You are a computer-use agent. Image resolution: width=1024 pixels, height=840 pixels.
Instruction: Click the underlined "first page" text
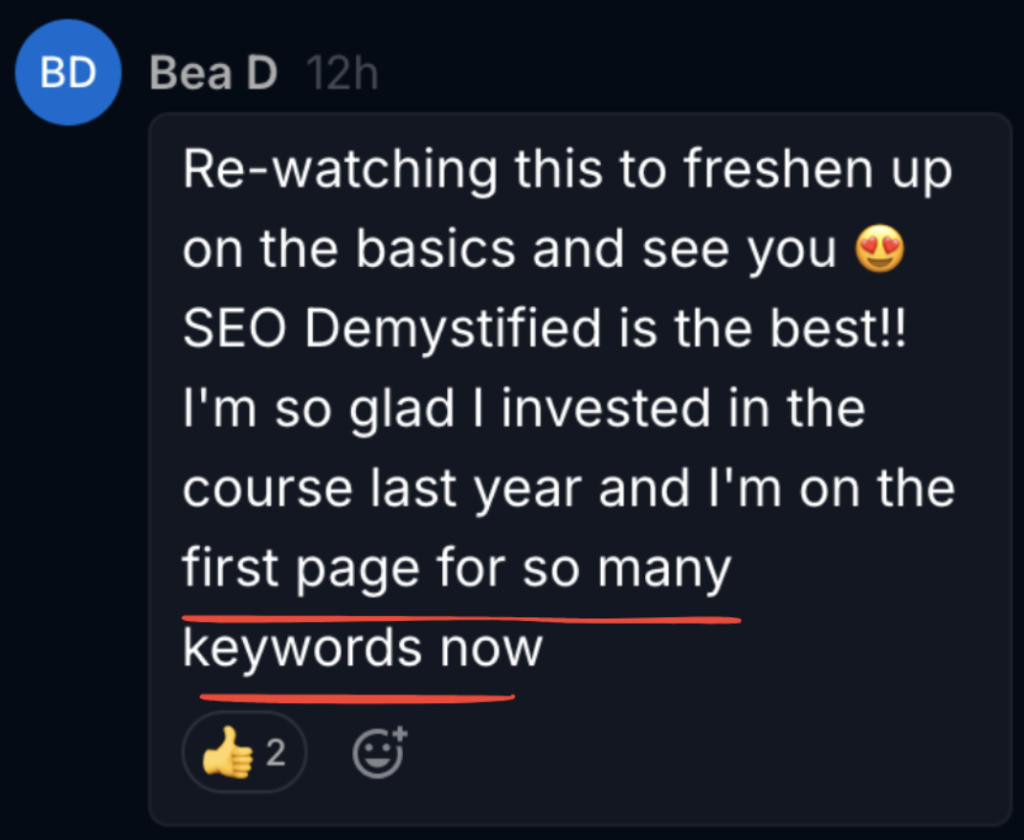click(x=300, y=570)
